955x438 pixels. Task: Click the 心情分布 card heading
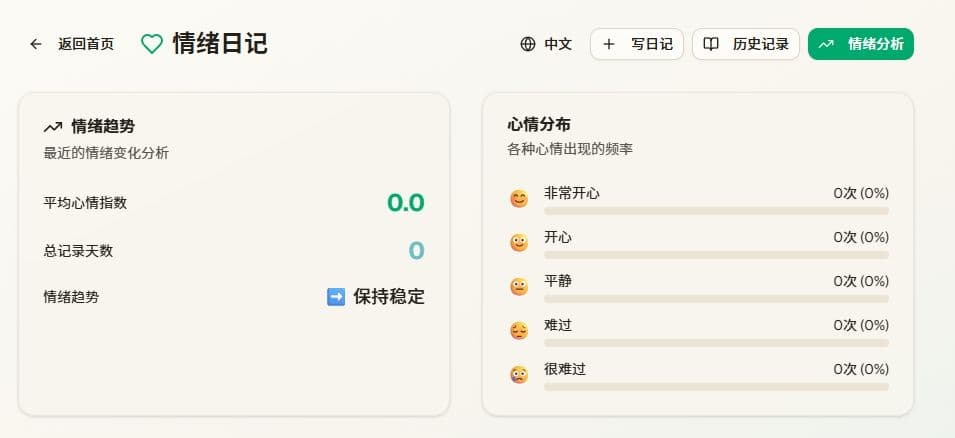tap(539, 125)
